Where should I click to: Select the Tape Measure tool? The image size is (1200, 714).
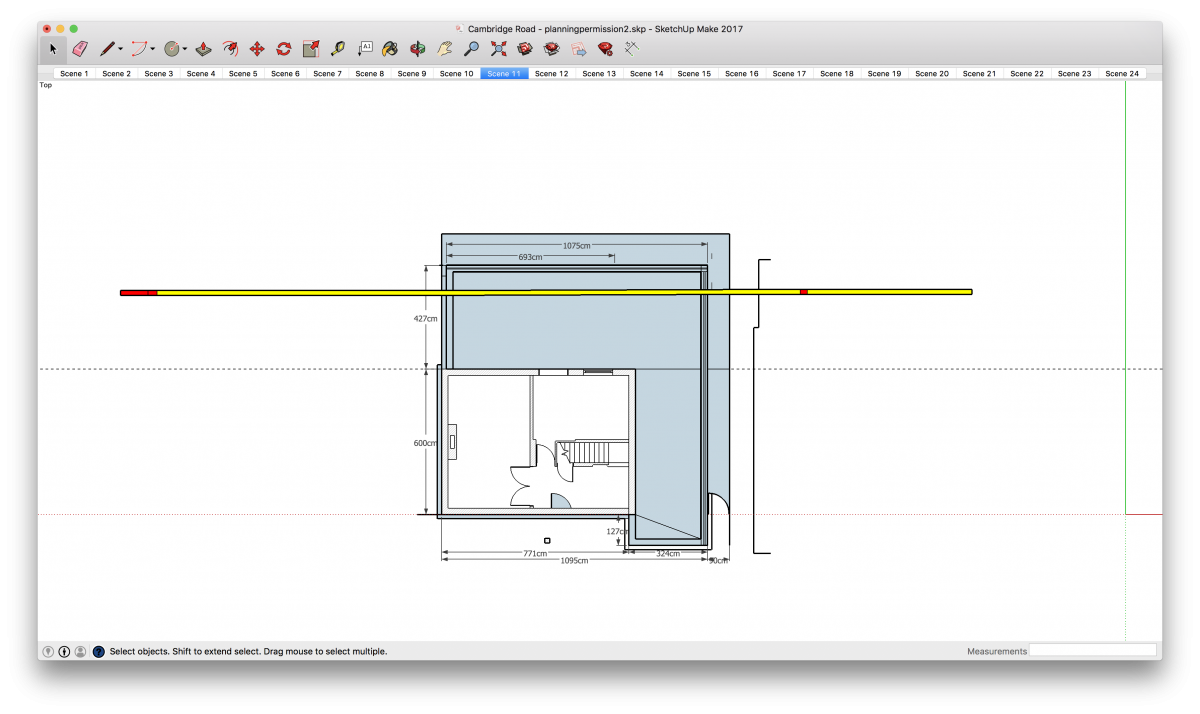339,47
